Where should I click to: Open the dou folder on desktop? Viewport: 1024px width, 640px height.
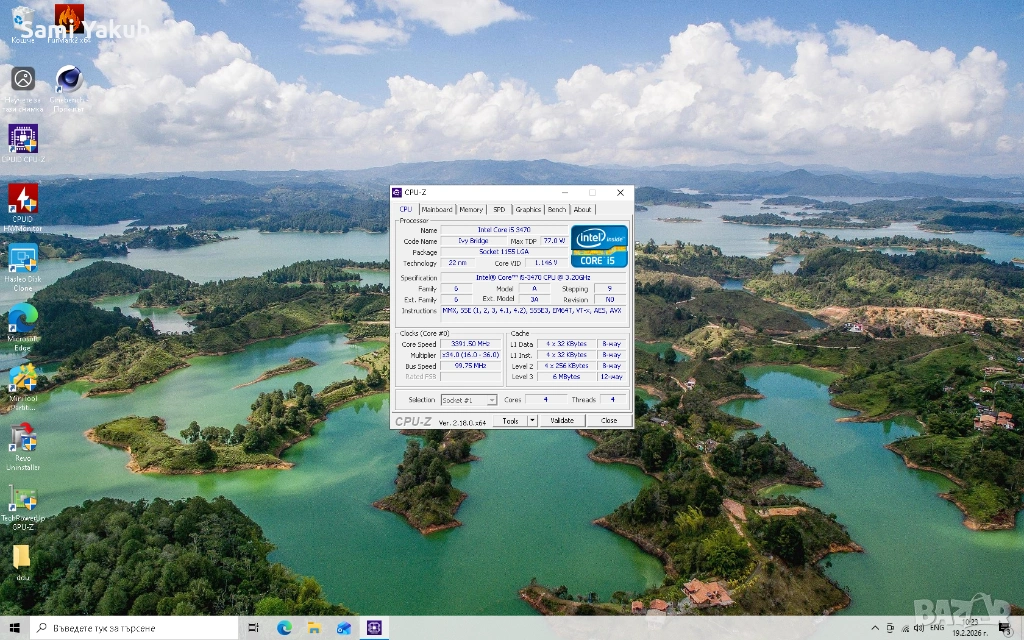[22, 560]
